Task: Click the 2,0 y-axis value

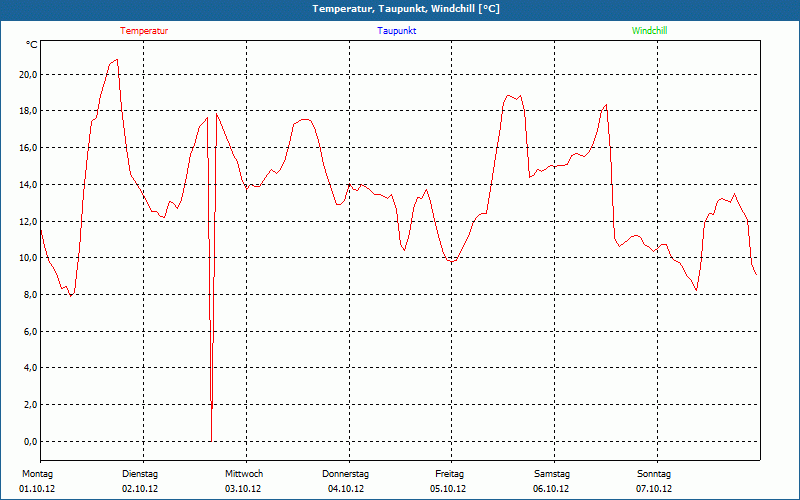Action: [x=30, y=405]
